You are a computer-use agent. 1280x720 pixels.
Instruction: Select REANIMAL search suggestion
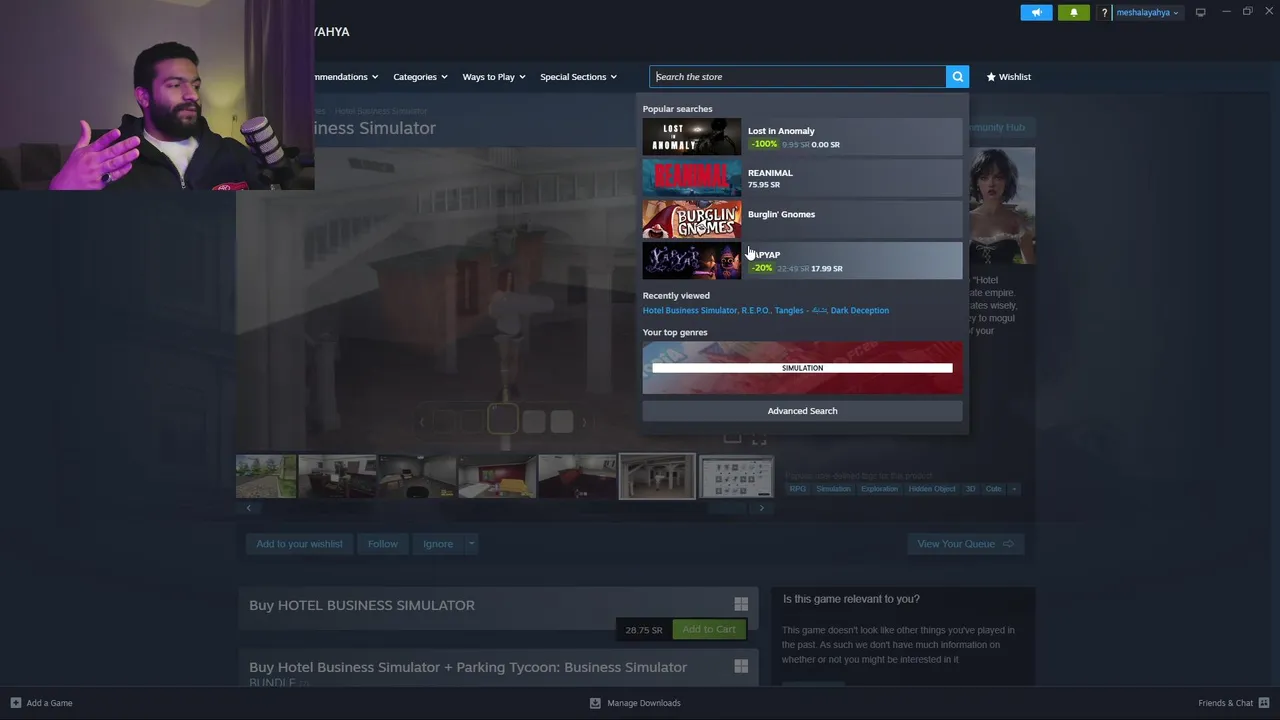point(802,178)
